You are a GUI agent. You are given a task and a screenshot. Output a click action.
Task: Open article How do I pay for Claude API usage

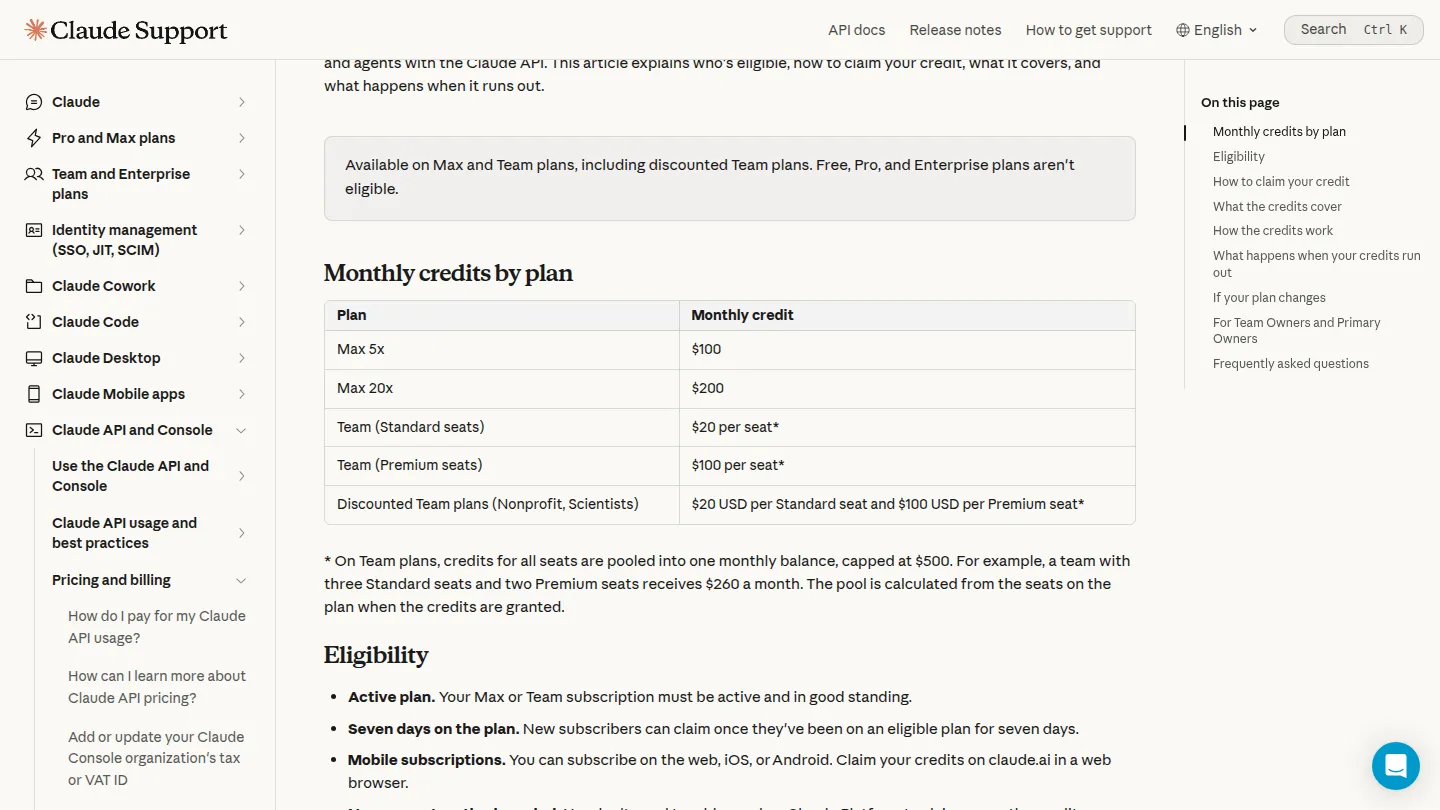(157, 627)
